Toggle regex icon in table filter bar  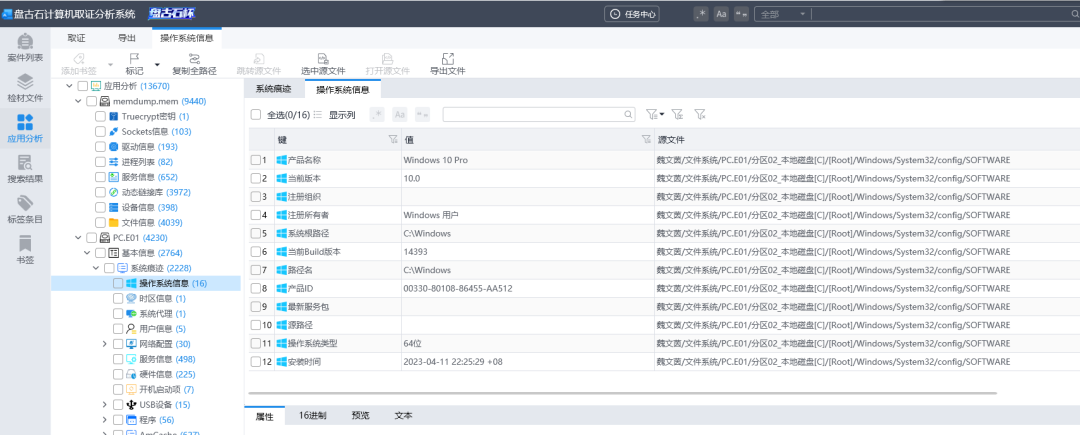click(377, 114)
